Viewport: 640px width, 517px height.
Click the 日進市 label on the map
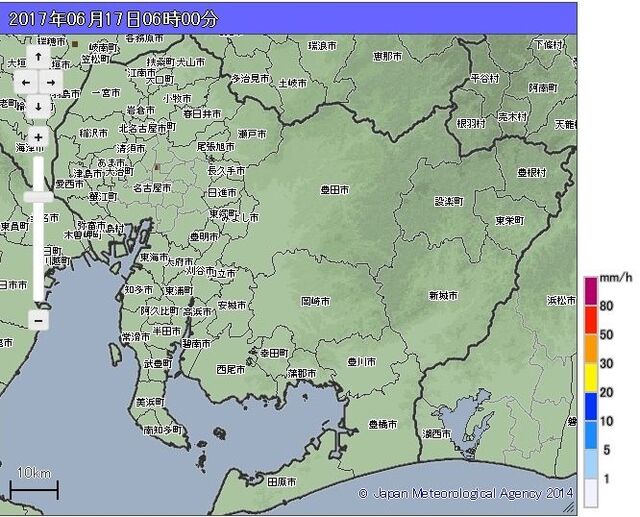tap(222, 193)
